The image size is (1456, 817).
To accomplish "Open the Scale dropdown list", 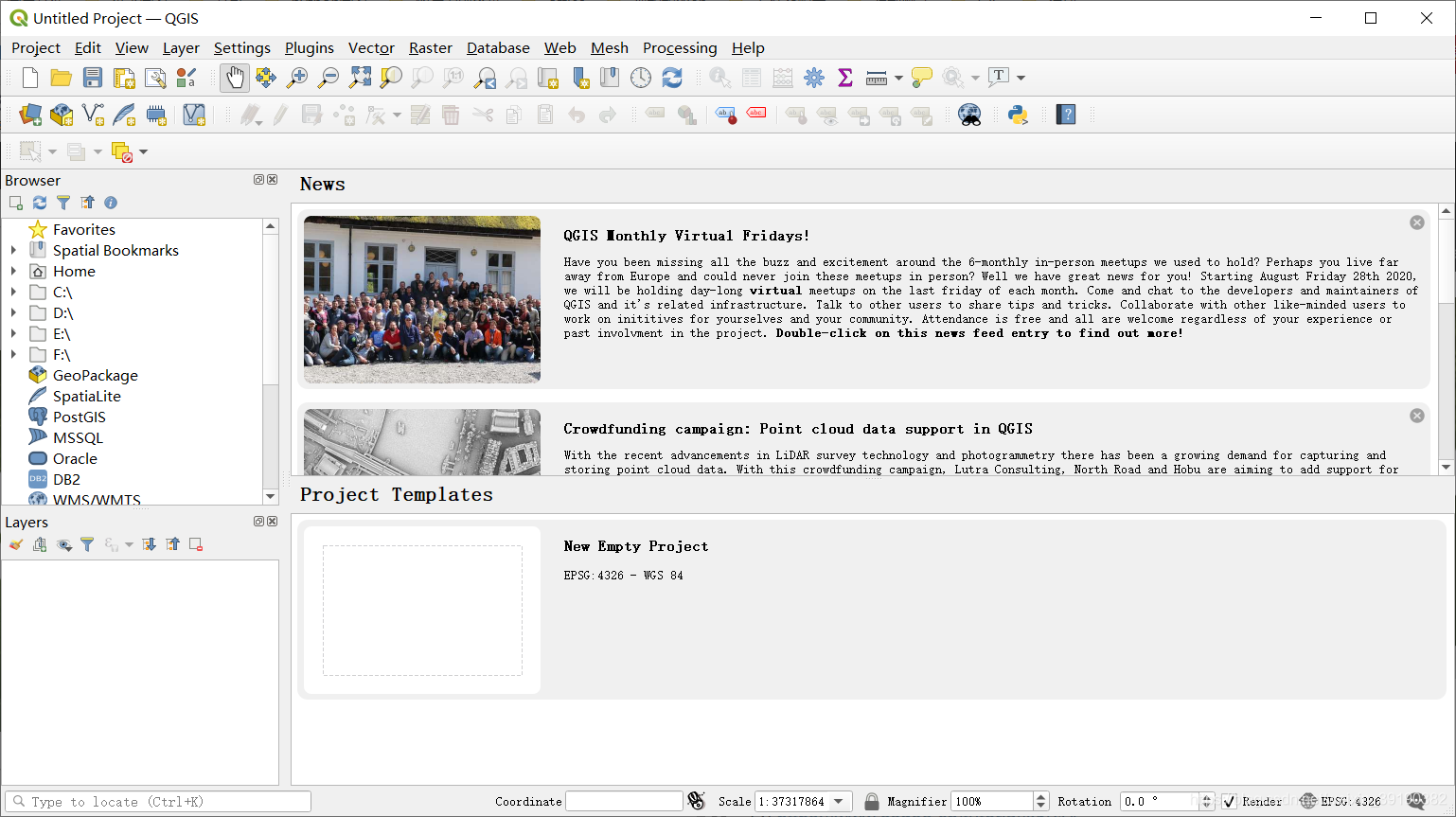I will tap(839, 802).
